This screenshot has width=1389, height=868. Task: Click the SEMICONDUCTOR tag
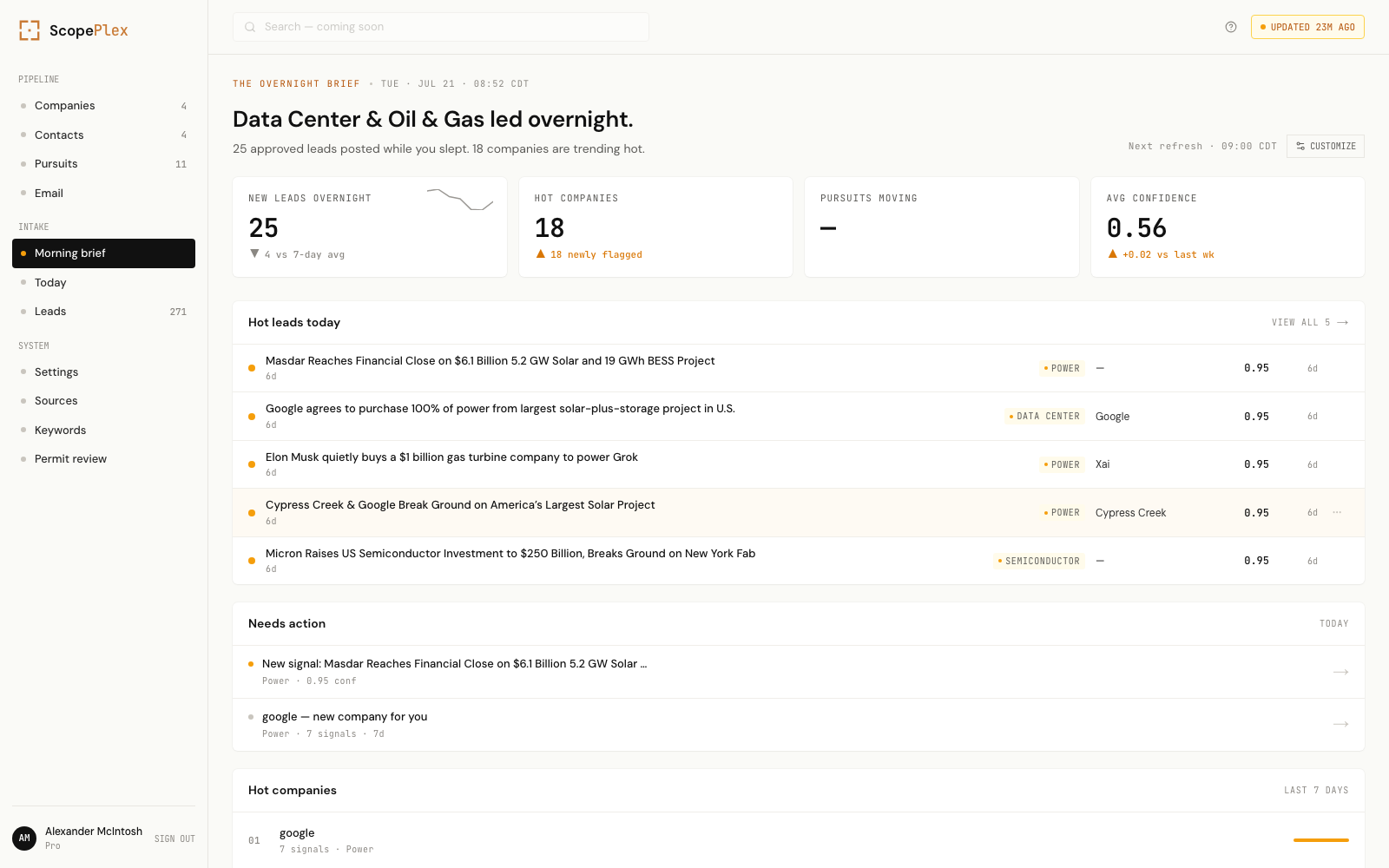1039,561
